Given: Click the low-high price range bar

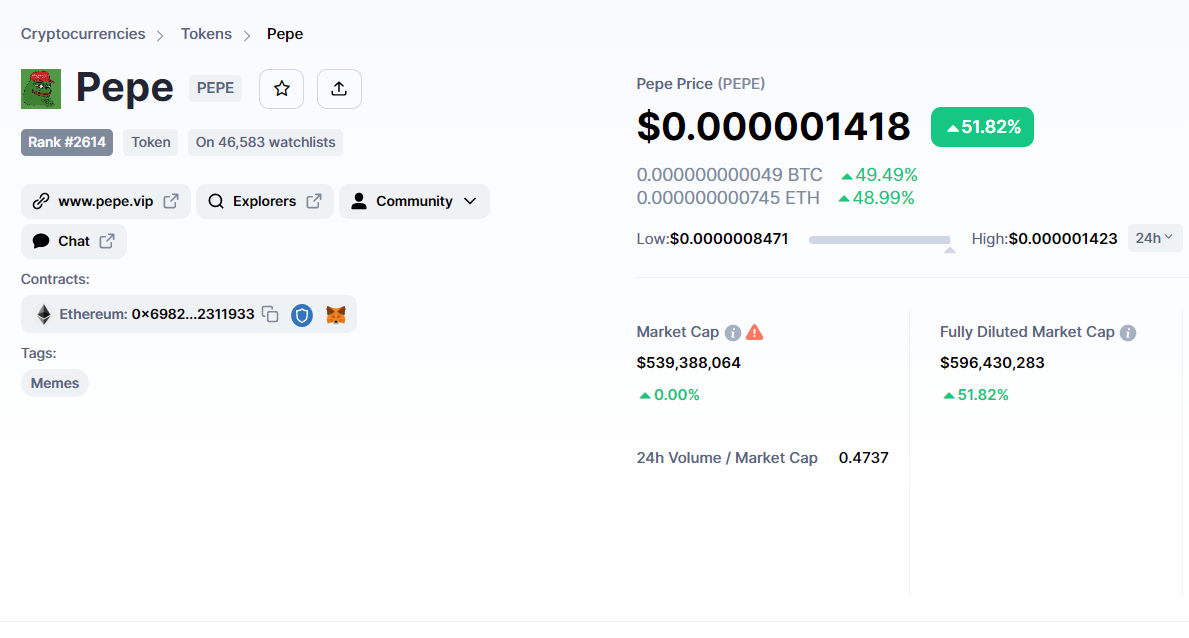Looking at the screenshot, I should 879,240.
